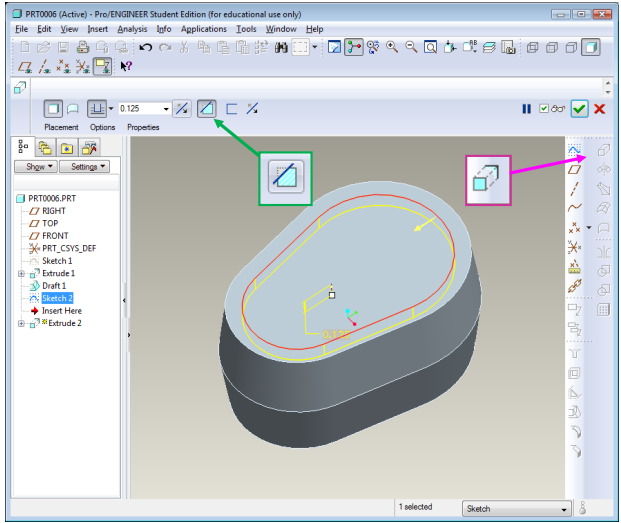Cancel the feature with the red X

pyautogui.click(x=600, y=109)
